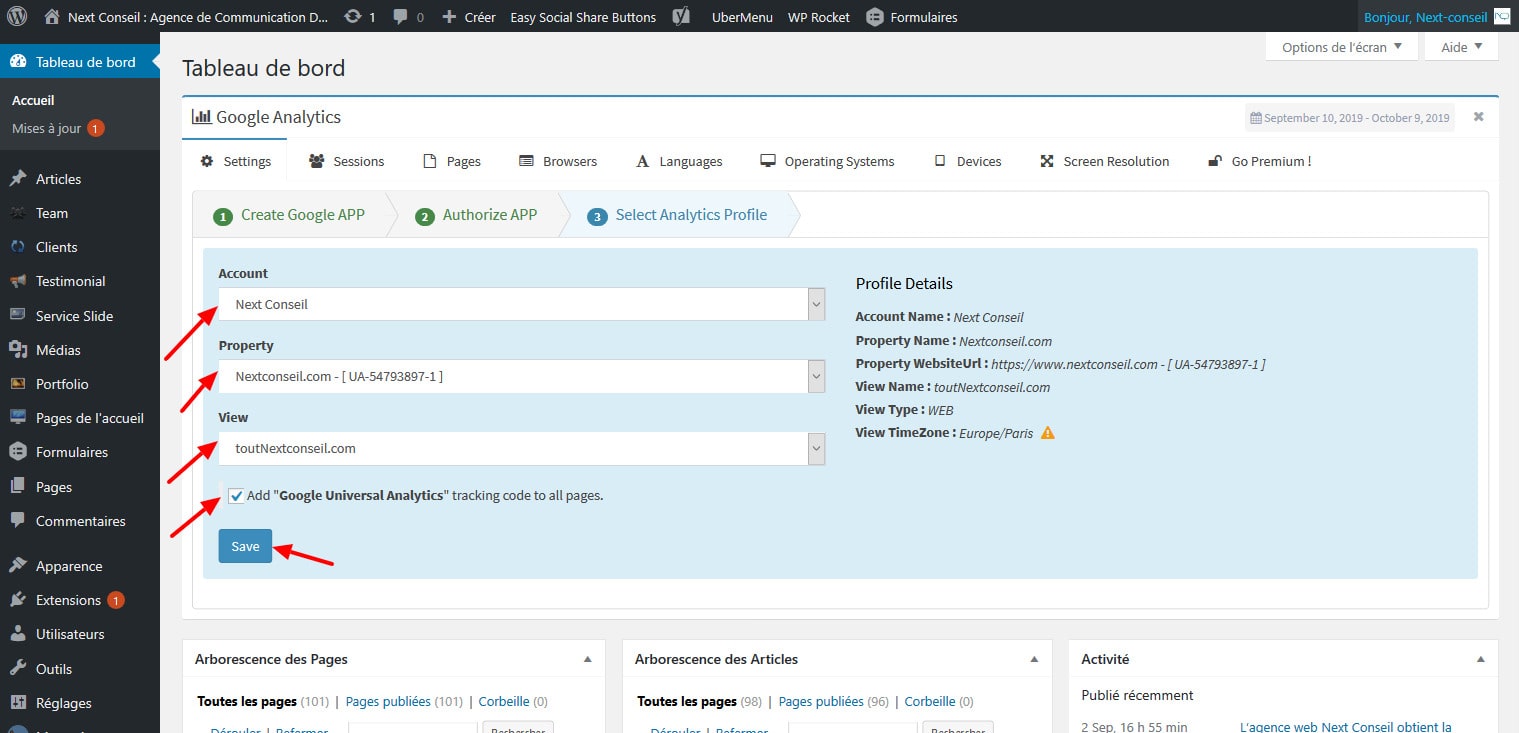Click the updates refresh icon
This screenshot has height=733, width=1519.
[x=353, y=17]
